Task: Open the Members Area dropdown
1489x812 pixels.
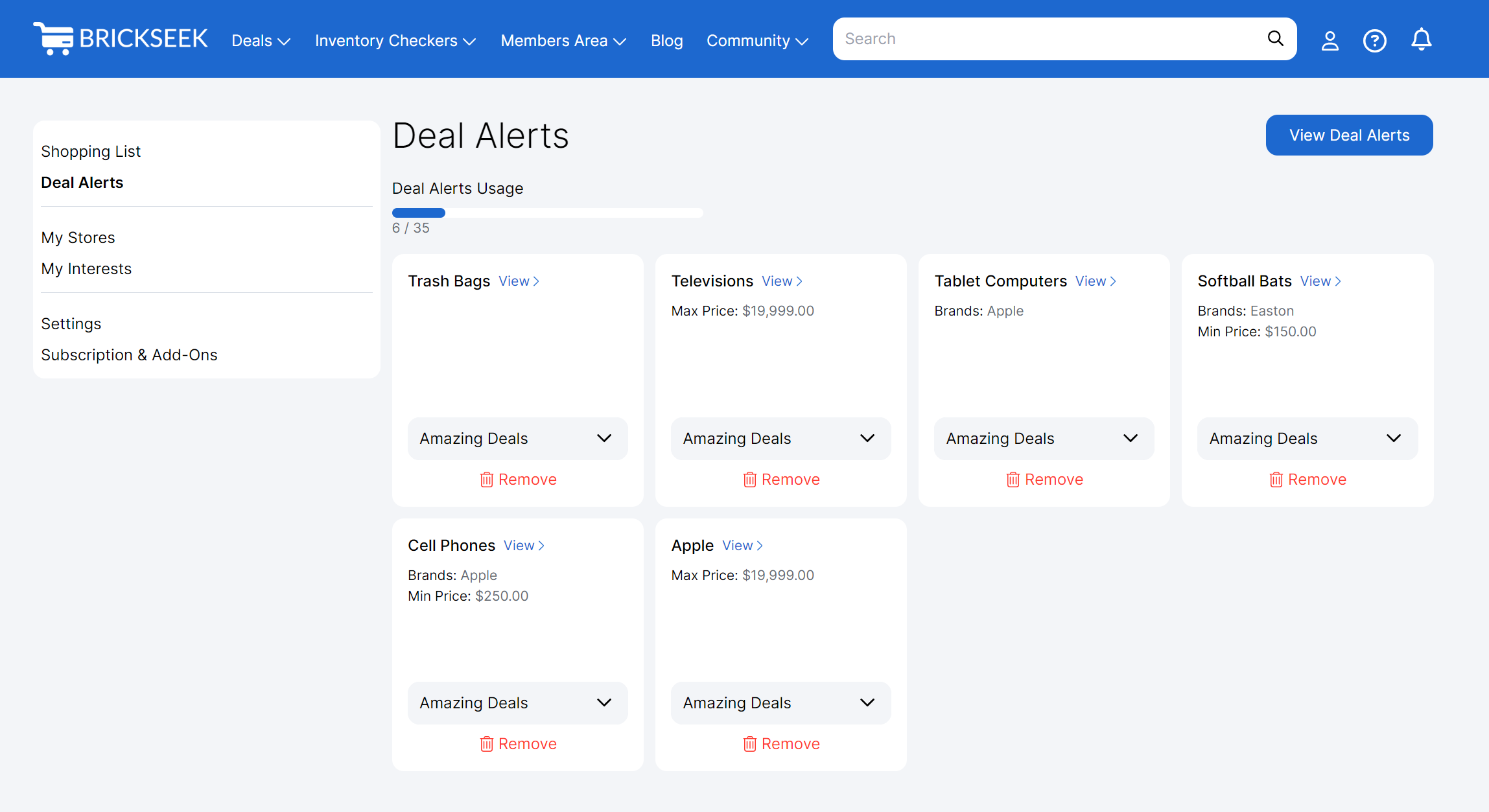Action: pos(562,40)
